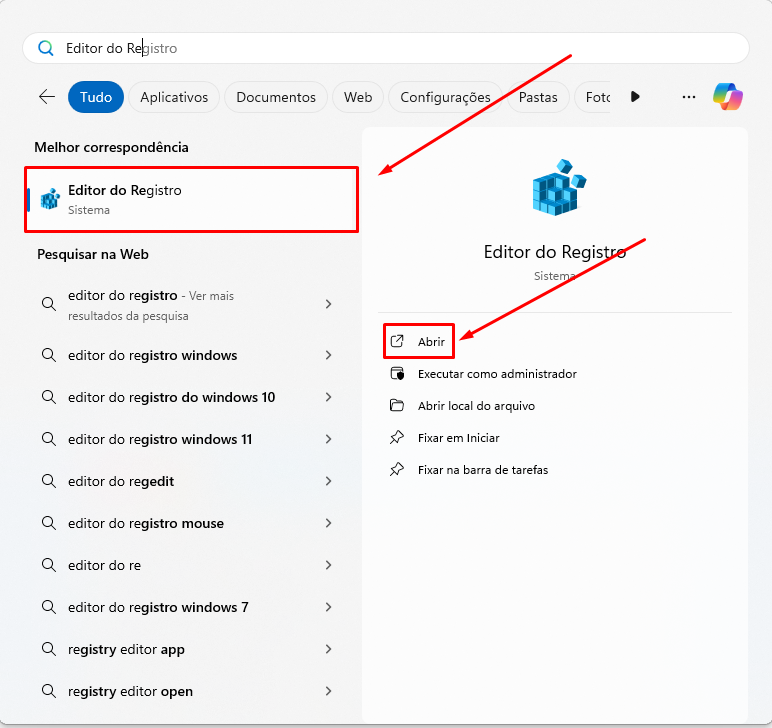The height and width of the screenshot is (728, 772).
Task: Expand chevron for editor do registro windows 11
Action: coord(328,439)
